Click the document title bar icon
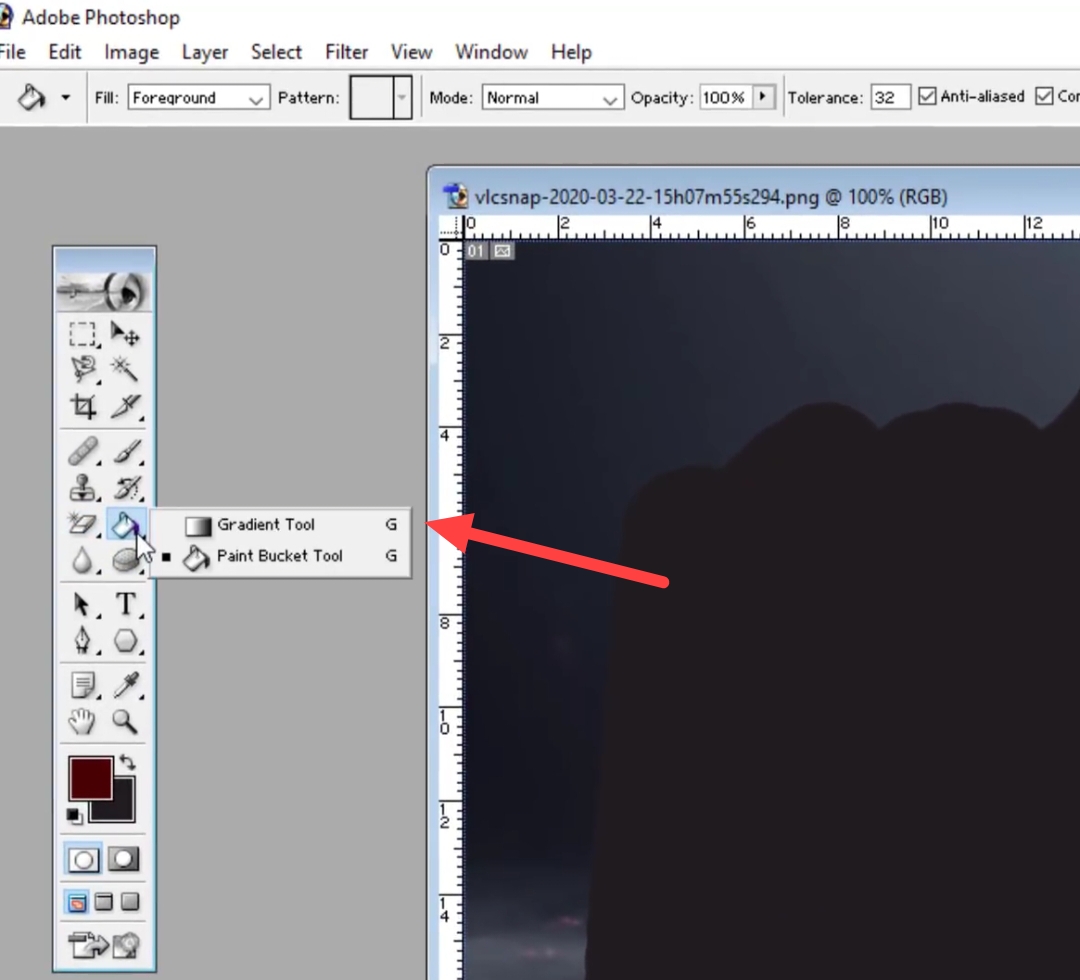 pyautogui.click(x=455, y=197)
